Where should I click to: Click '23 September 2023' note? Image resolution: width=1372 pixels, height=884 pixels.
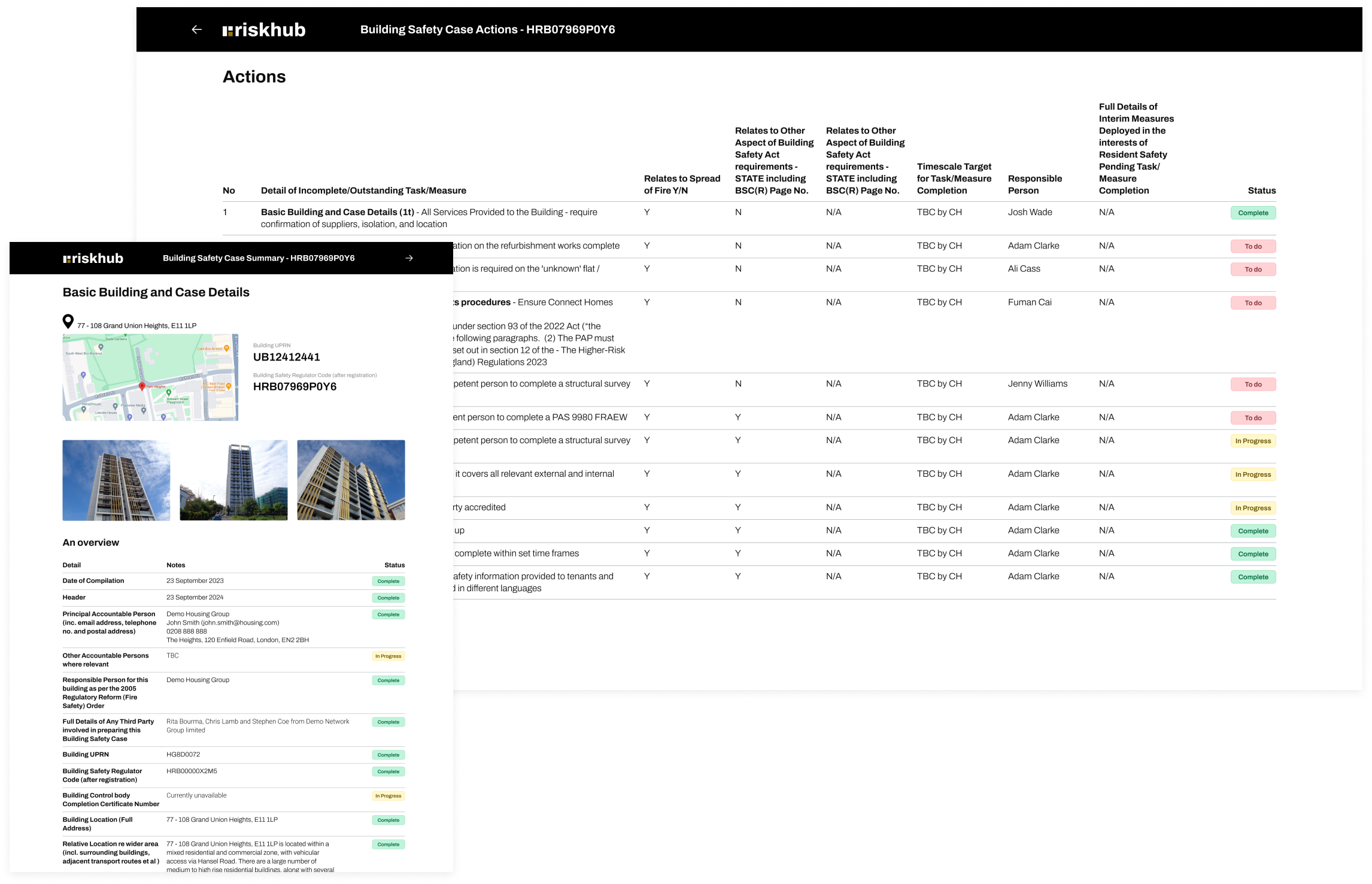[x=195, y=581]
